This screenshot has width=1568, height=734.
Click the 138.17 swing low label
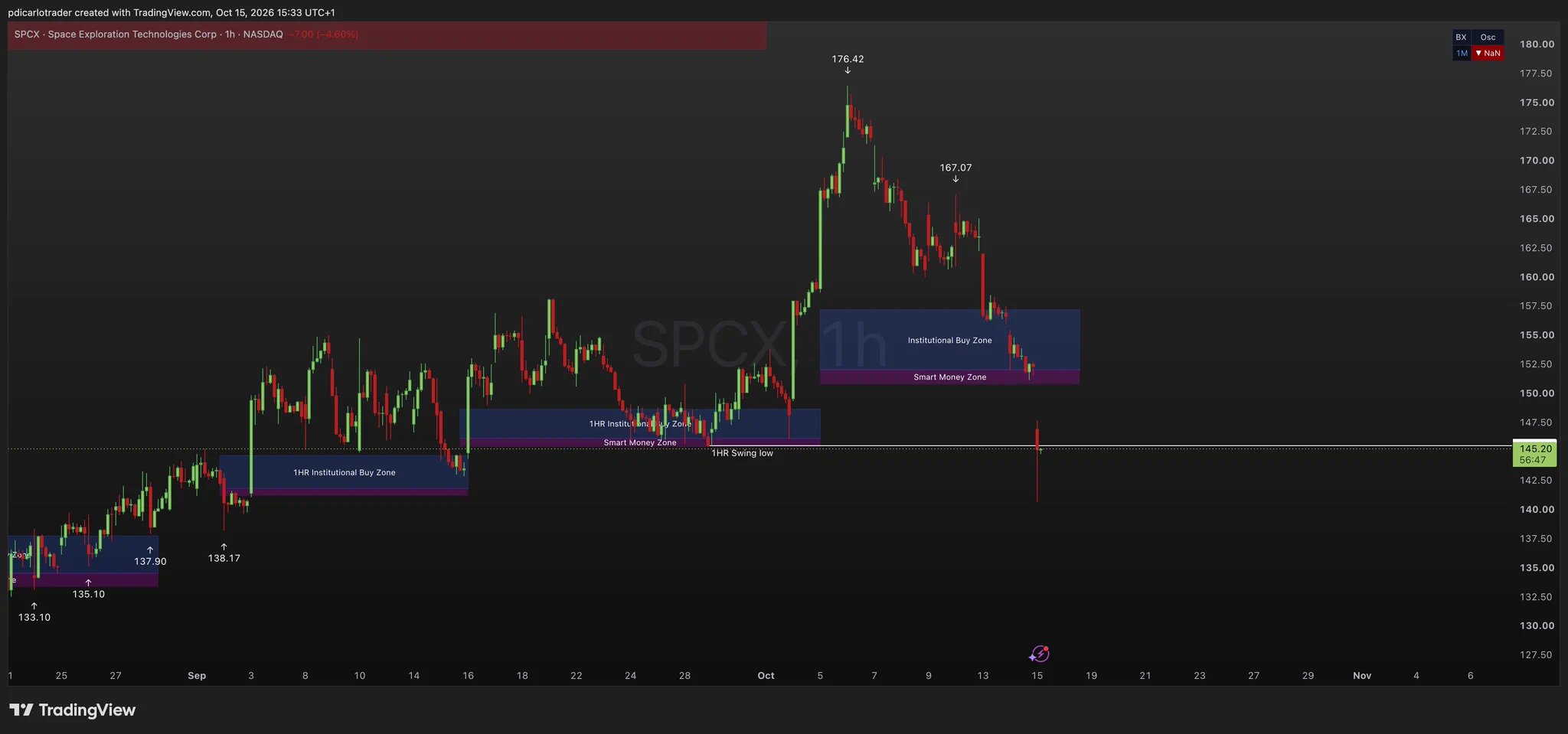click(x=224, y=559)
